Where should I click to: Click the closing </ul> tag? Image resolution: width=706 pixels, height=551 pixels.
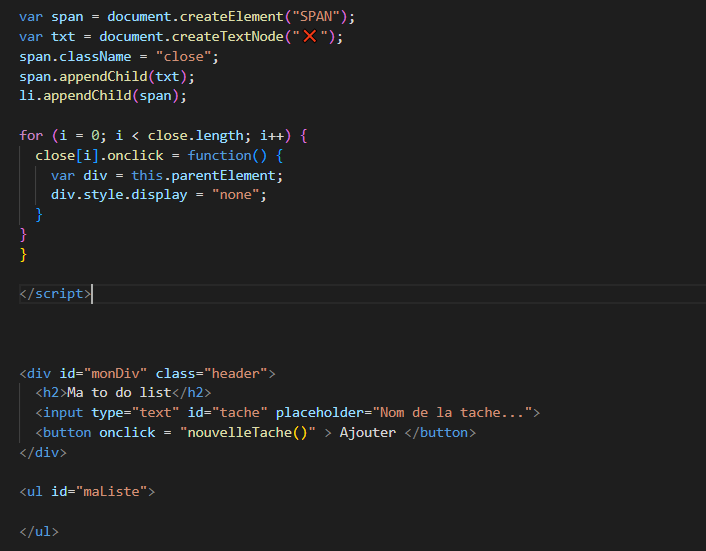pos(39,531)
